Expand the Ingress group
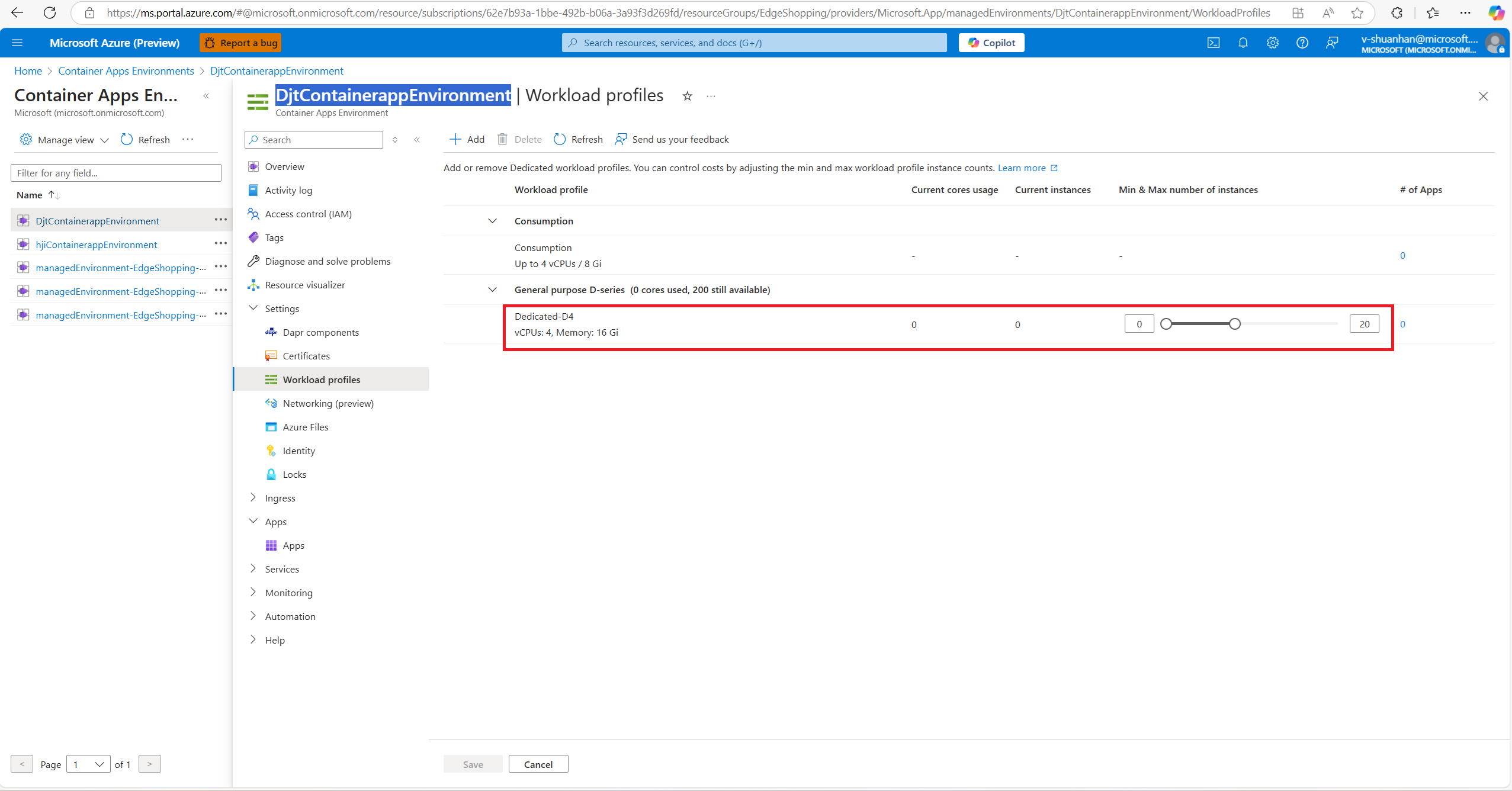Screen dimensions: 1512x791 pyautogui.click(x=253, y=497)
